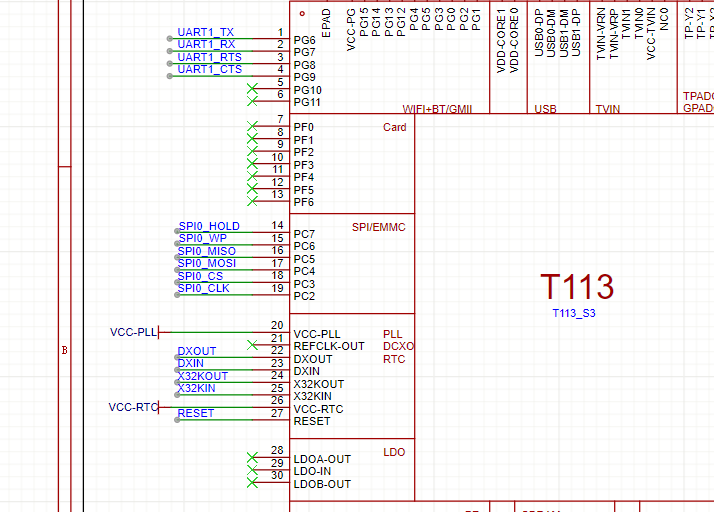Select the TVIN-VRN pin label
Screen dimensions: 714x512
click(x=602, y=34)
